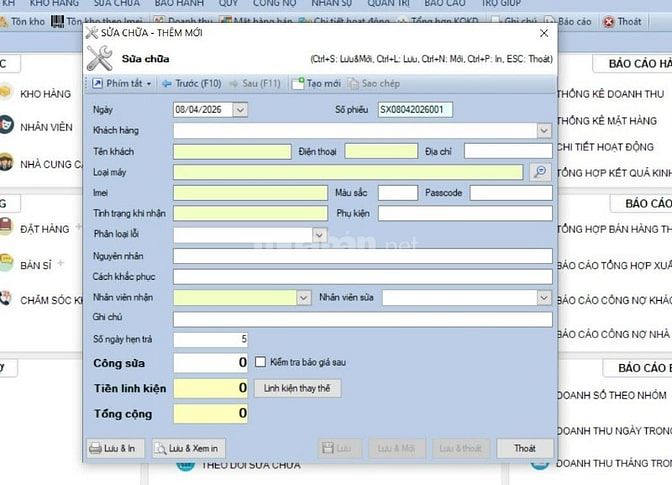Create a new ticket with Tạo mới
The width and height of the screenshot is (672, 485).
(x=316, y=84)
